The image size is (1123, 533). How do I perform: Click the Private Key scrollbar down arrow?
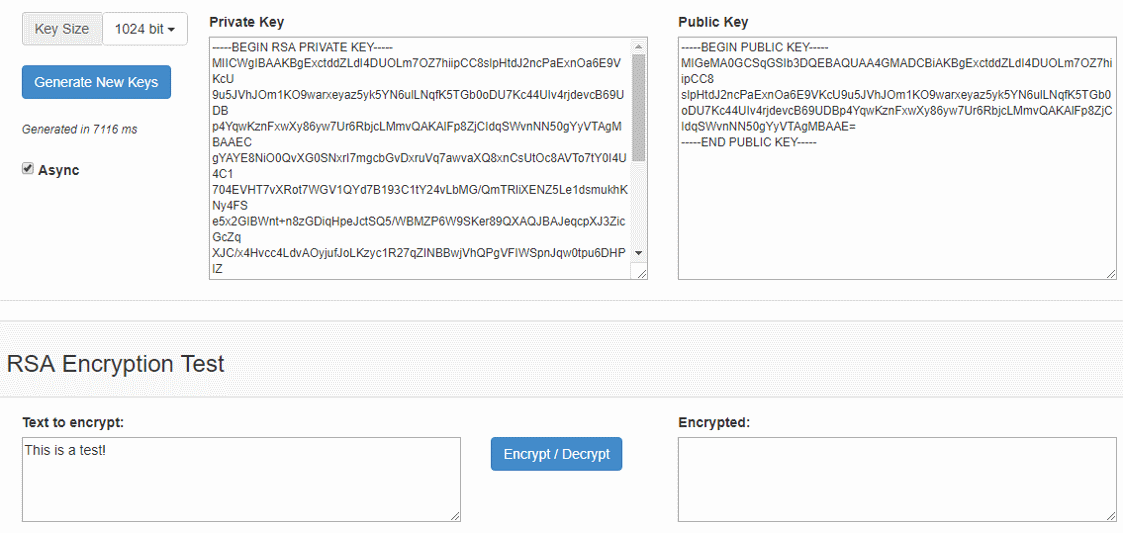639,253
